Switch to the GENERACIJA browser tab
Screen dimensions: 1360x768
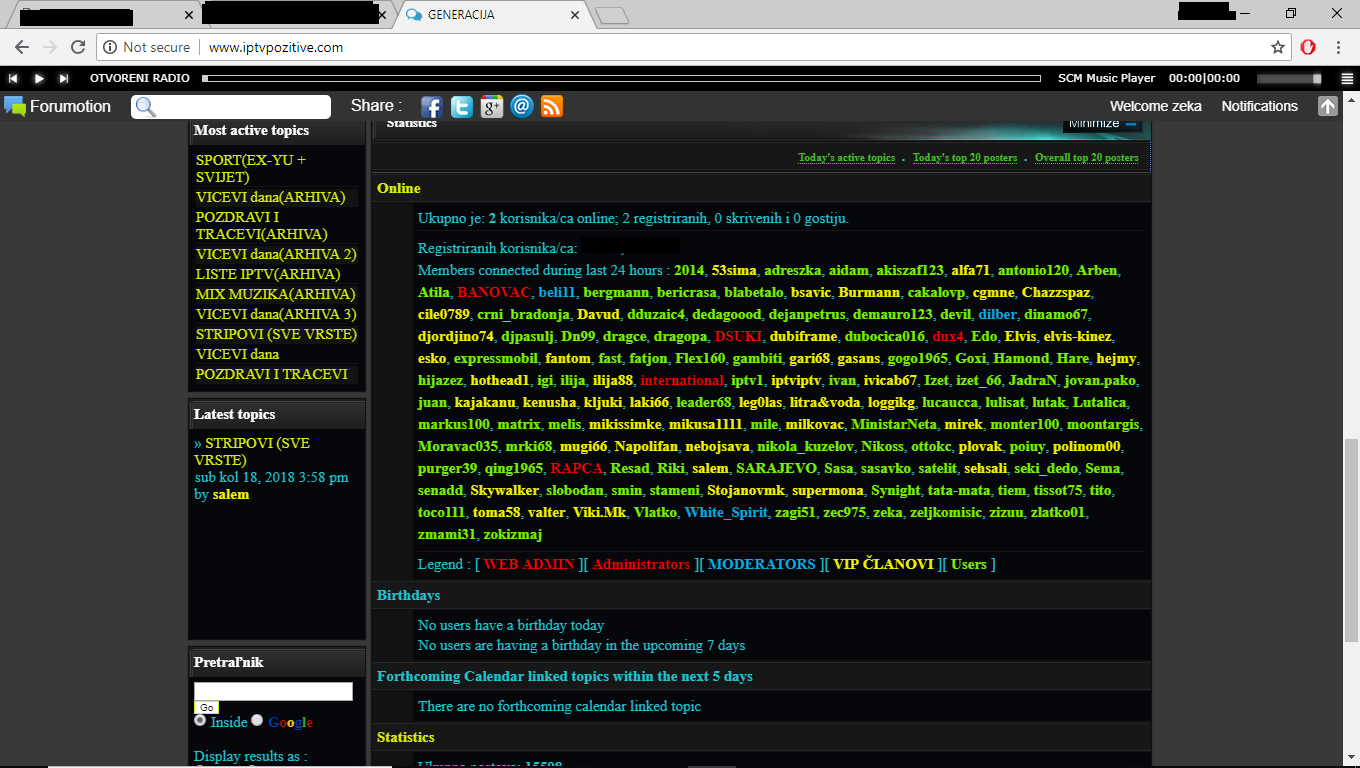tap(489, 15)
